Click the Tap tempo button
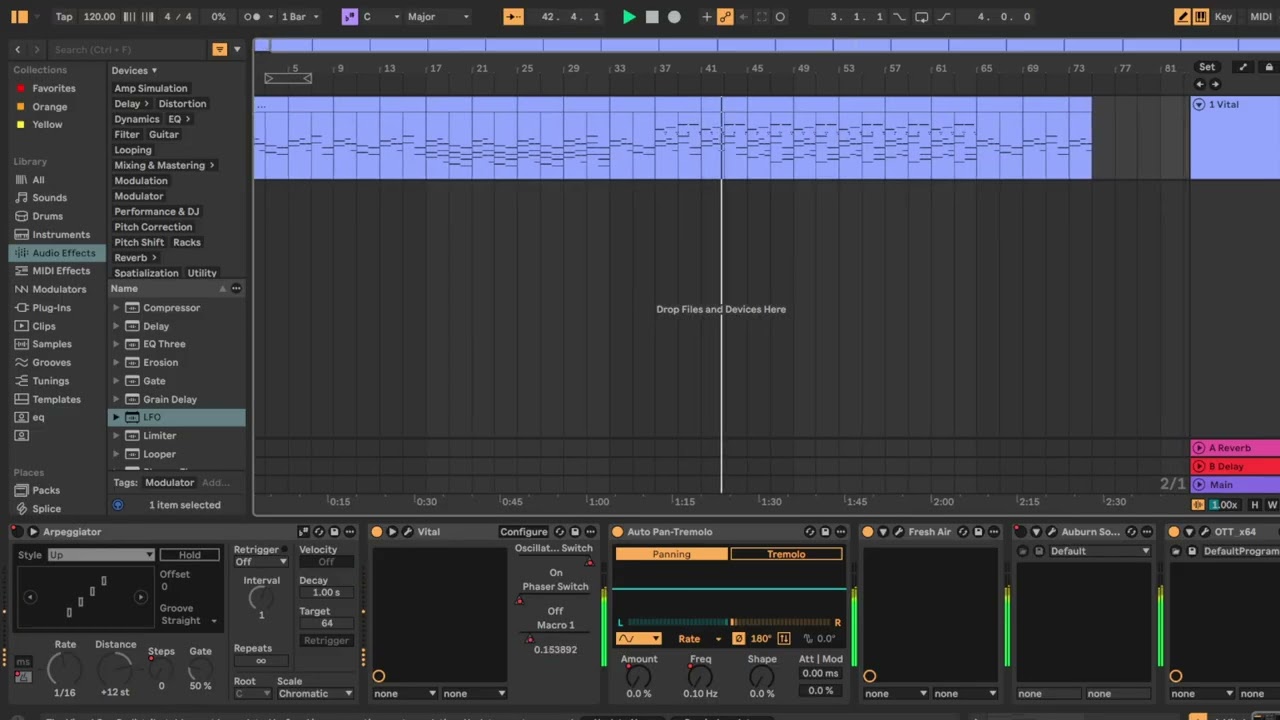Image resolution: width=1280 pixels, height=720 pixels. 64,17
